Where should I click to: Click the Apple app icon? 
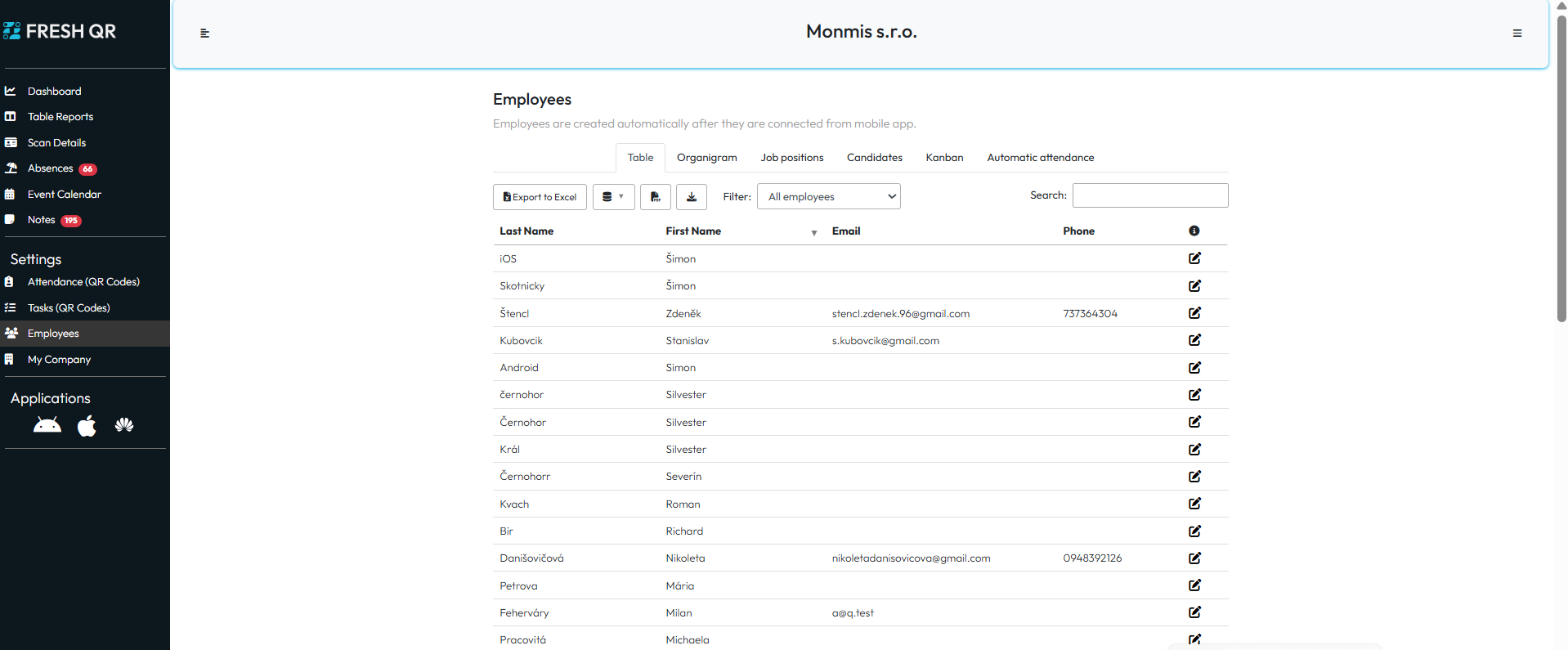click(x=87, y=425)
